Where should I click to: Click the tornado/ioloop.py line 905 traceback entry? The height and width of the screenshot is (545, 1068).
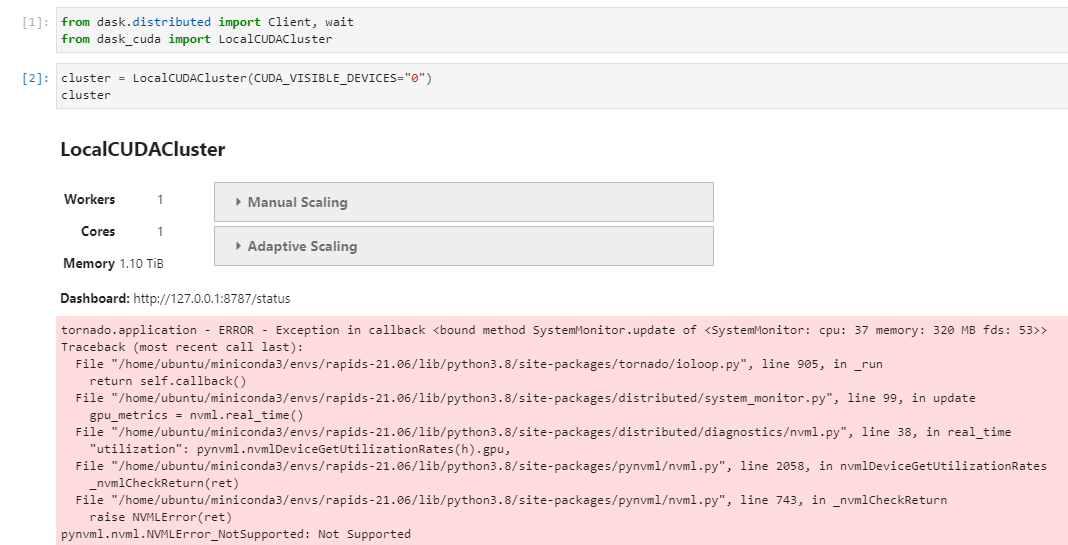pyautogui.click(x=479, y=364)
